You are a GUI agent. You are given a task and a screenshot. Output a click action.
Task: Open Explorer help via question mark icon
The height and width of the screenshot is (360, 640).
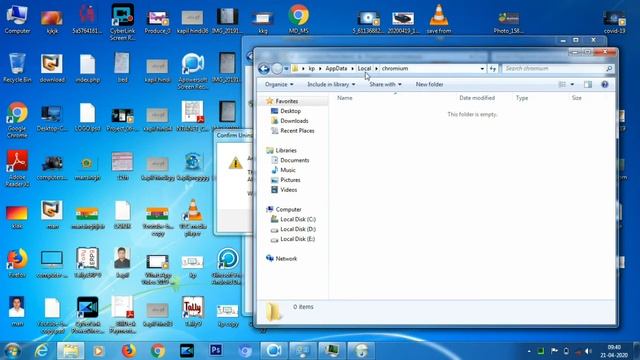[x=605, y=84]
